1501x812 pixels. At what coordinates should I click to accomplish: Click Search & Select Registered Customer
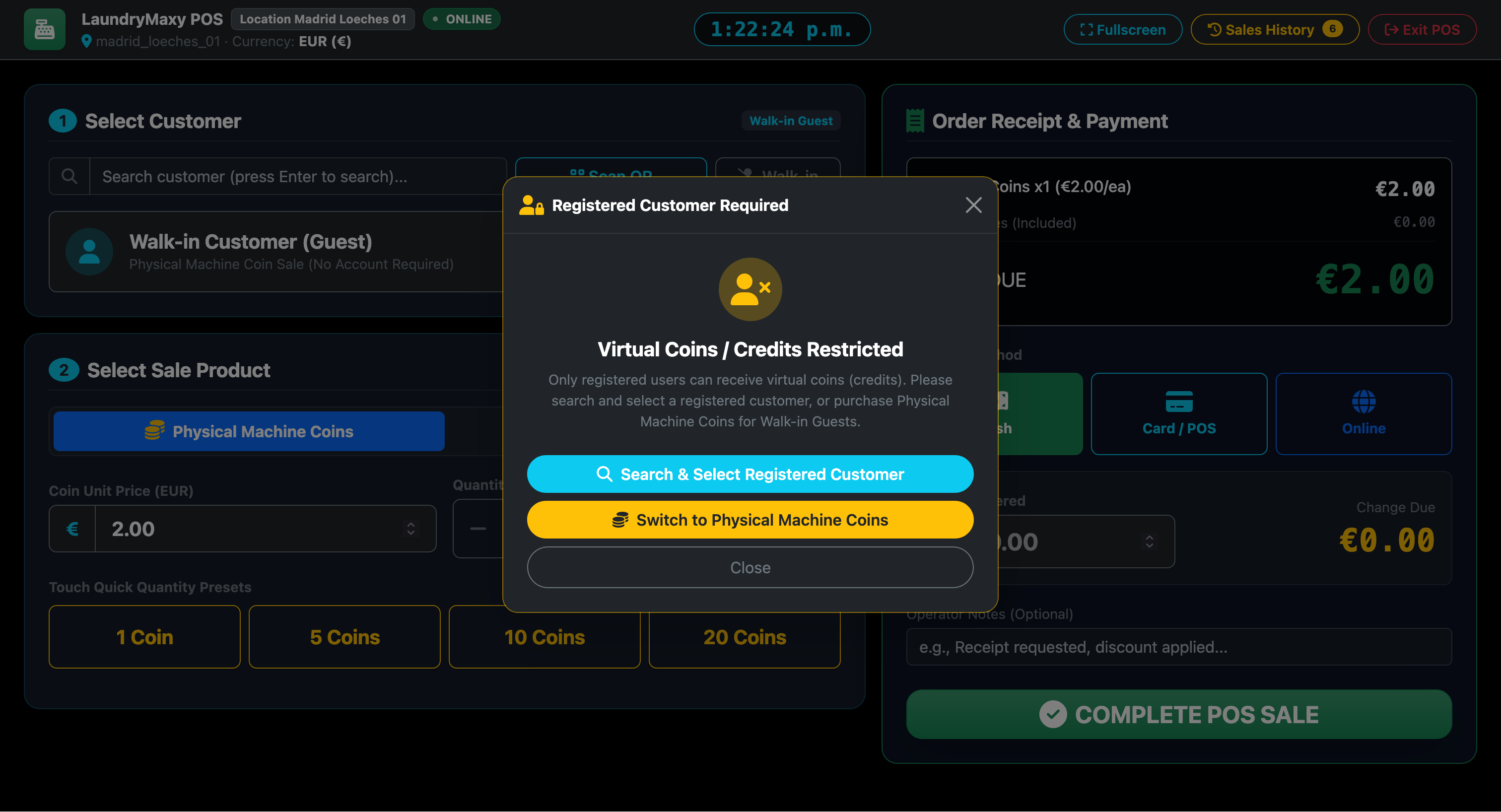point(750,474)
